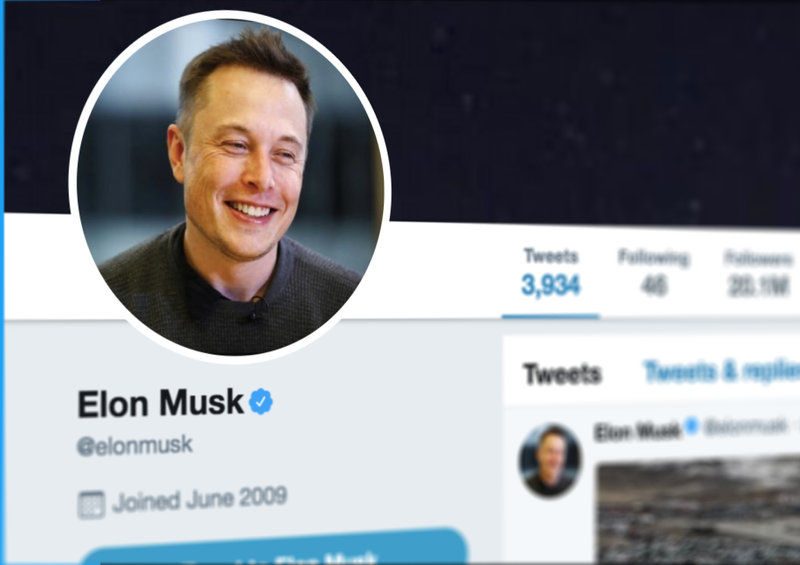The width and height of the screenshot is (800, 565).
Task: Click the blue verified badge beside the profile name
Action: coord(261,401)
